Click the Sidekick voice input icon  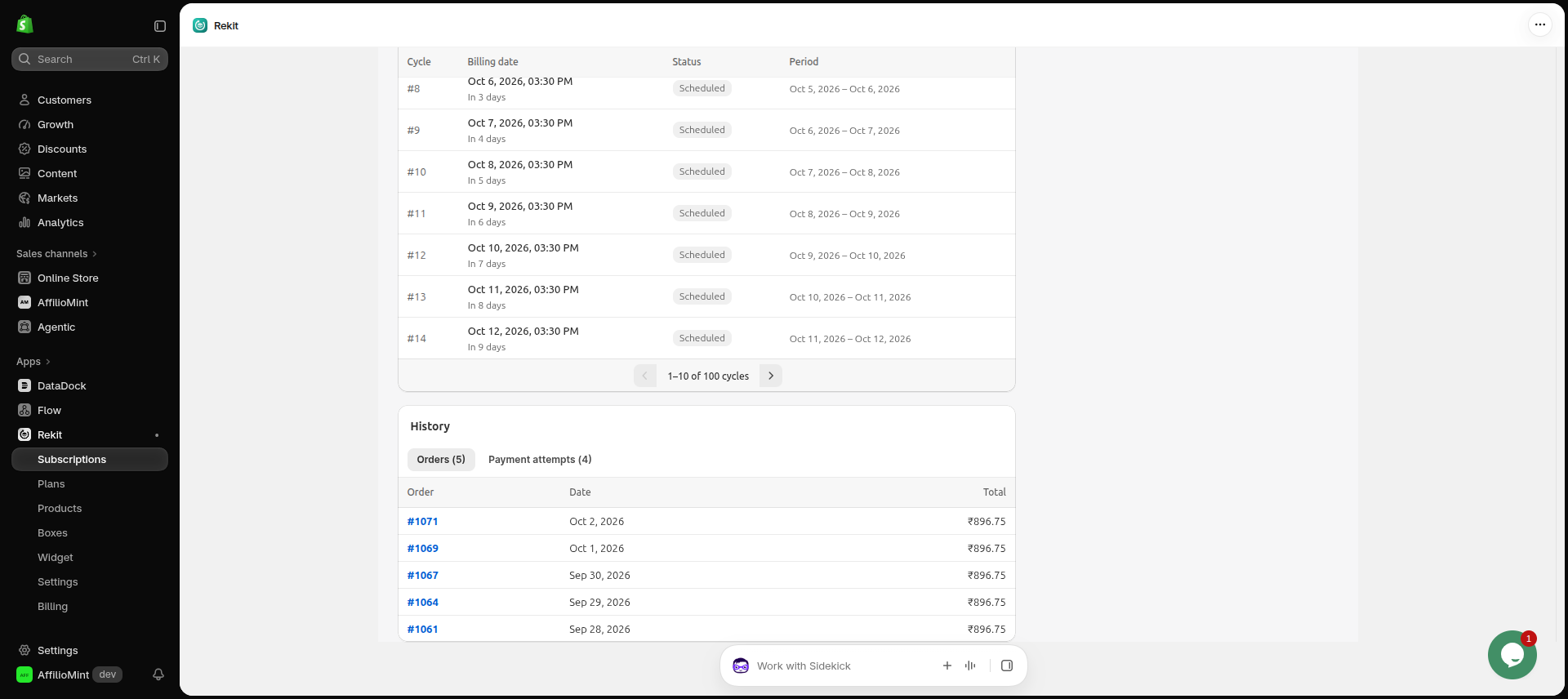coord(970,666)
